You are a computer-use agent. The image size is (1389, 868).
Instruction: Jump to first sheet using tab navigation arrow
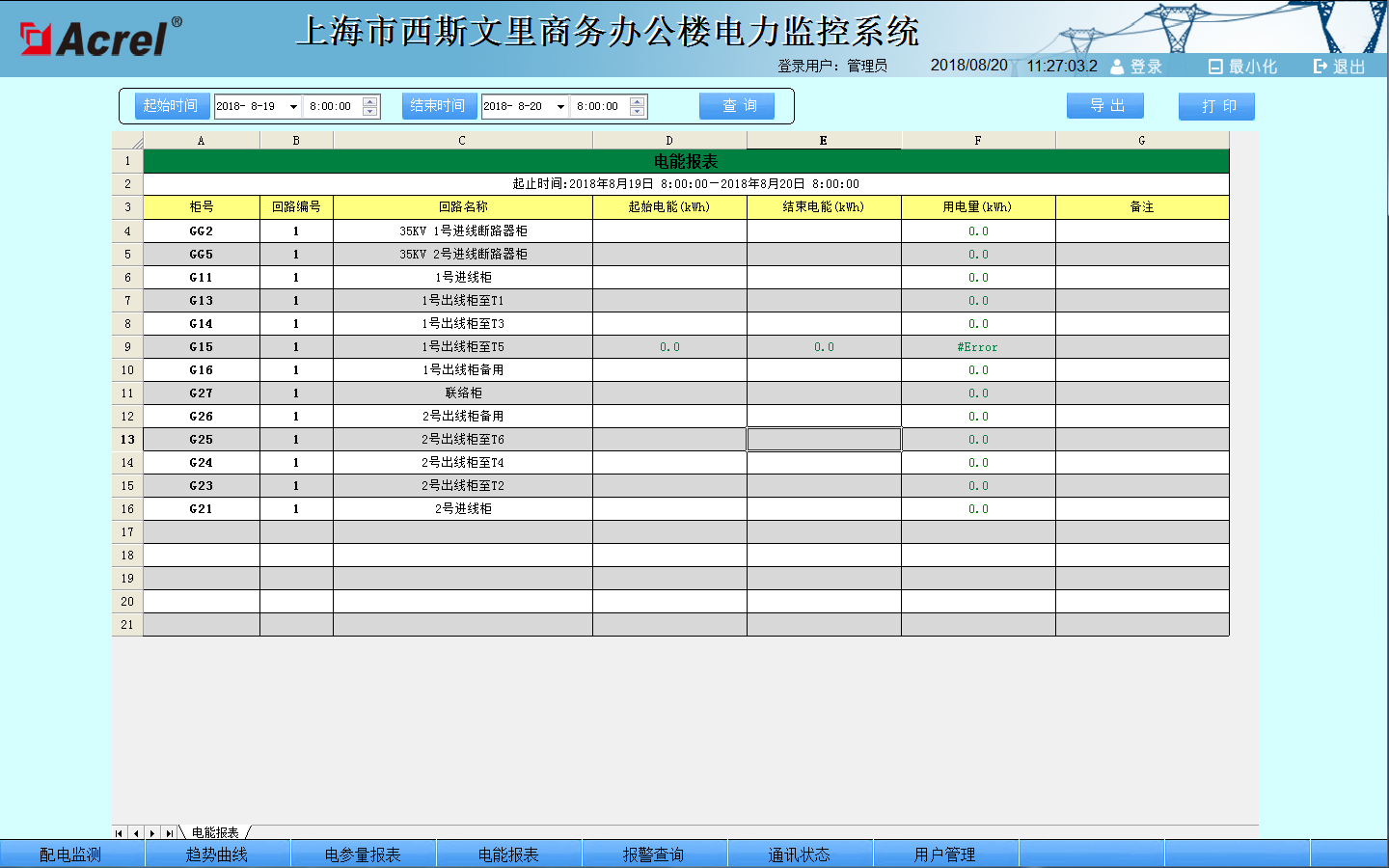pyautogui.click(x=120, y=833)
